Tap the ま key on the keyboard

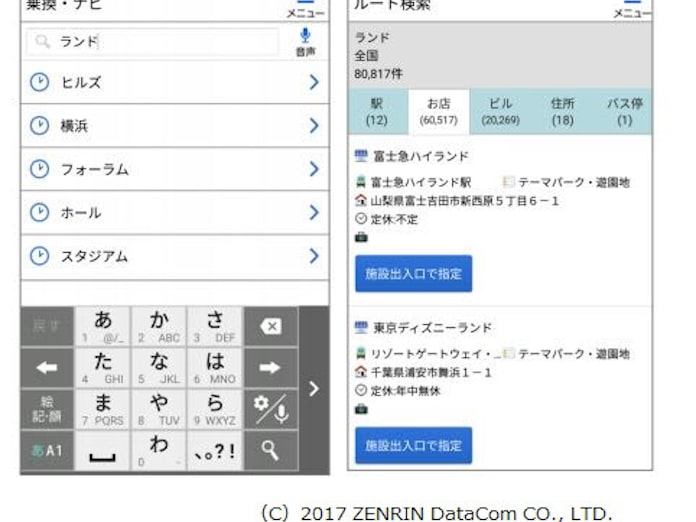coord(103,409)
